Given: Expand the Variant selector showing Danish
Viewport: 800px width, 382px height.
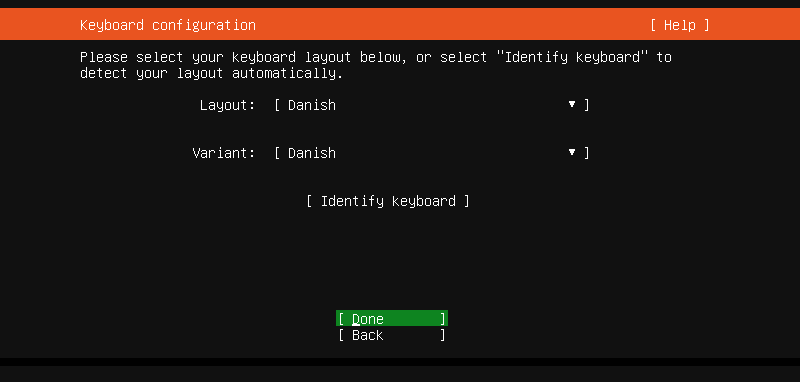Looking at the screenshot, I should [x=432, y=153].
